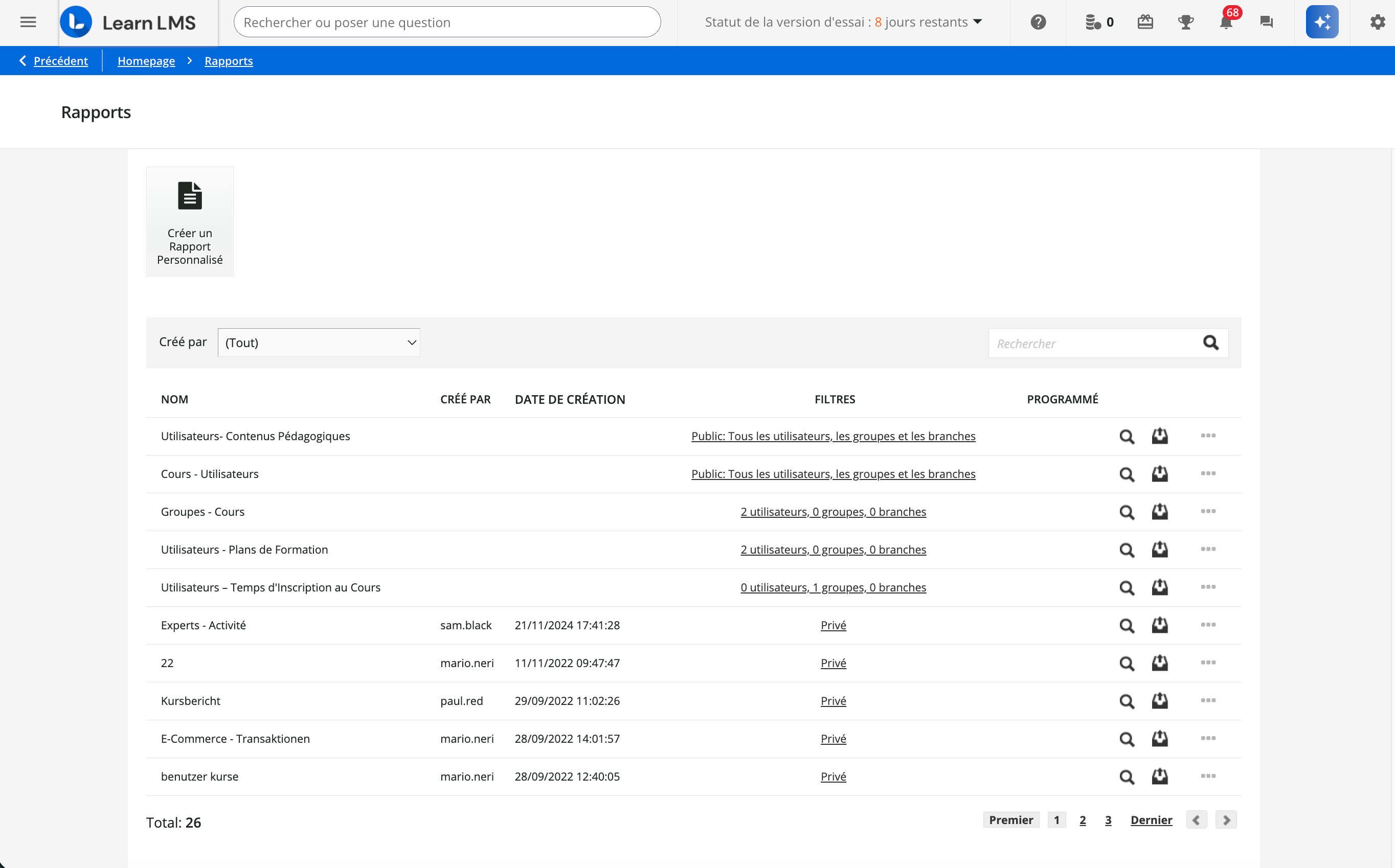Click the help question mark icon
Image resolution: width=1395 pixels, height=868 pixels.
coord(1038,22)
